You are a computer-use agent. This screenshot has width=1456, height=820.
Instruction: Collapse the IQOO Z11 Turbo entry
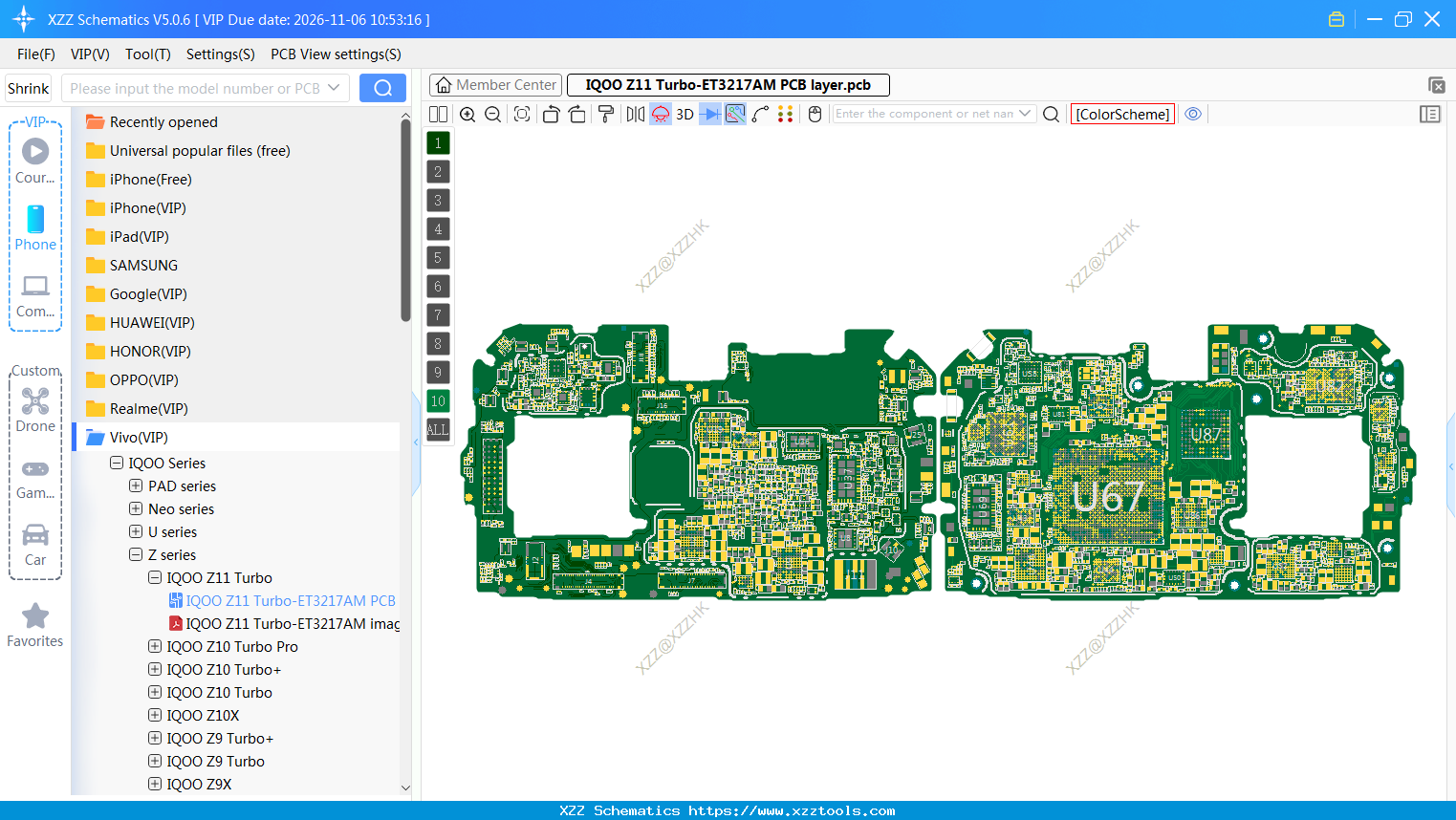point(154,577)
